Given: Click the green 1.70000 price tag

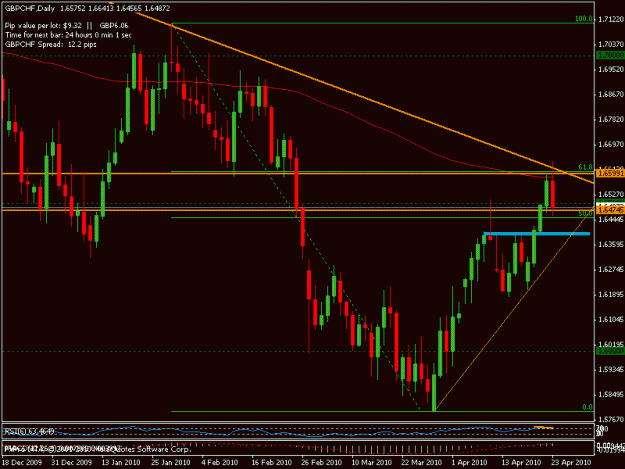Looking at the screenshot, I should pos(610,55).
